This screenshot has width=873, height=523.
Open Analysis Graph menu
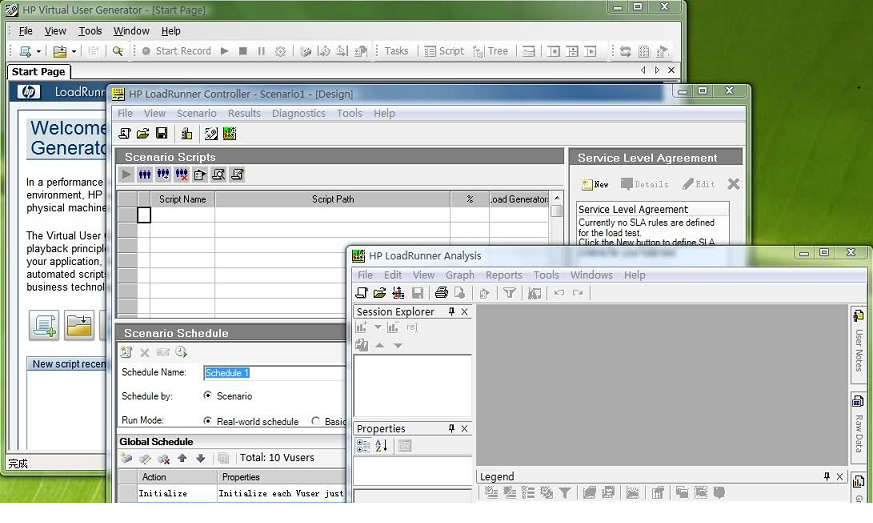(460, 275)
